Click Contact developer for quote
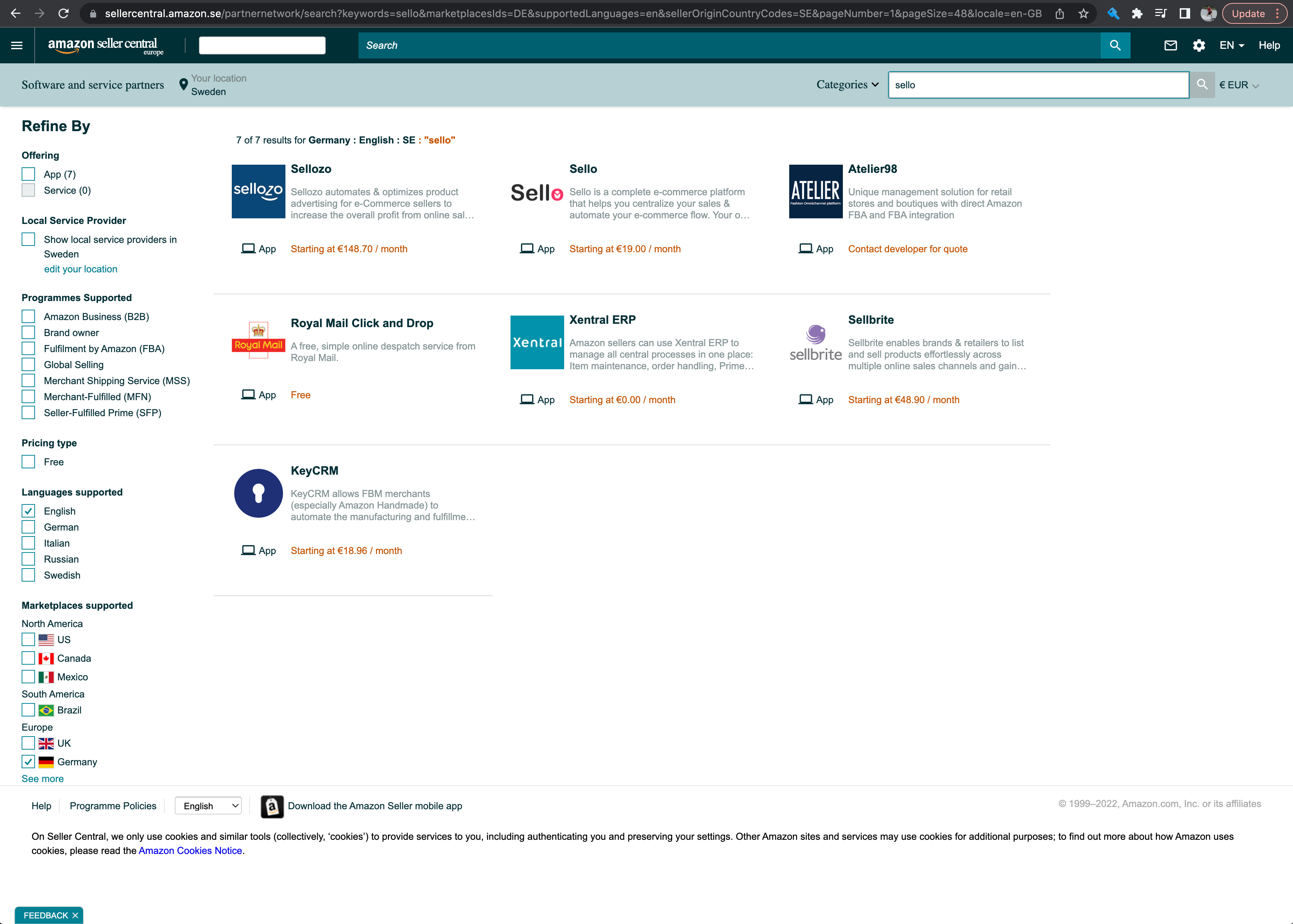The width and height of the screenshot is (1293, 924). [x=907, y=249]
